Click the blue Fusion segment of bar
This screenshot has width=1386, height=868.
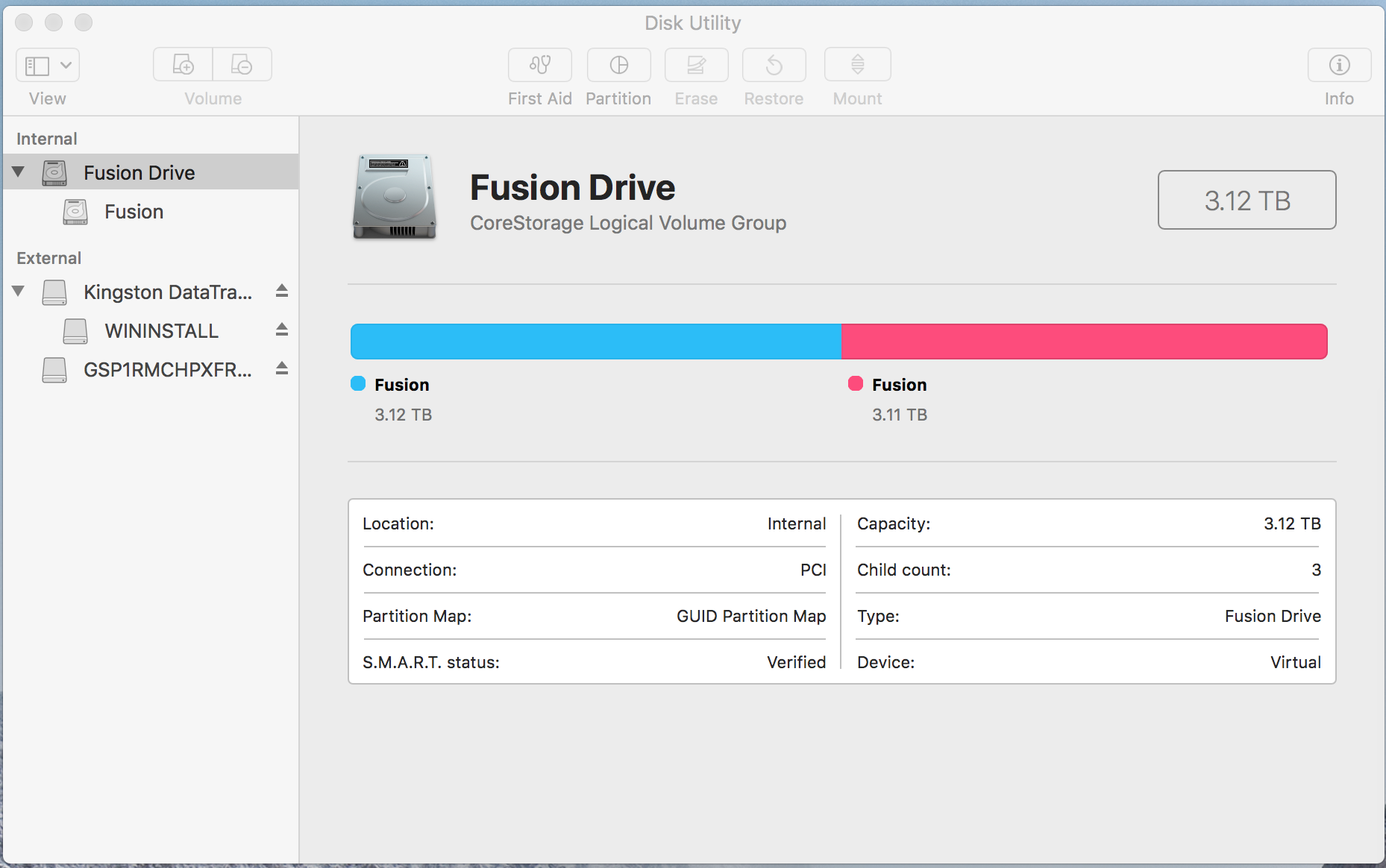(596, 342)
